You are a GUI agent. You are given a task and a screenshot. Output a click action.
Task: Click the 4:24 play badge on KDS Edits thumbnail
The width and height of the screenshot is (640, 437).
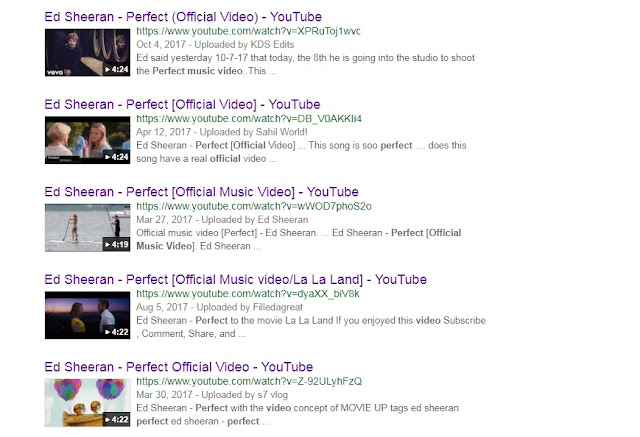(x=116, y=69)
